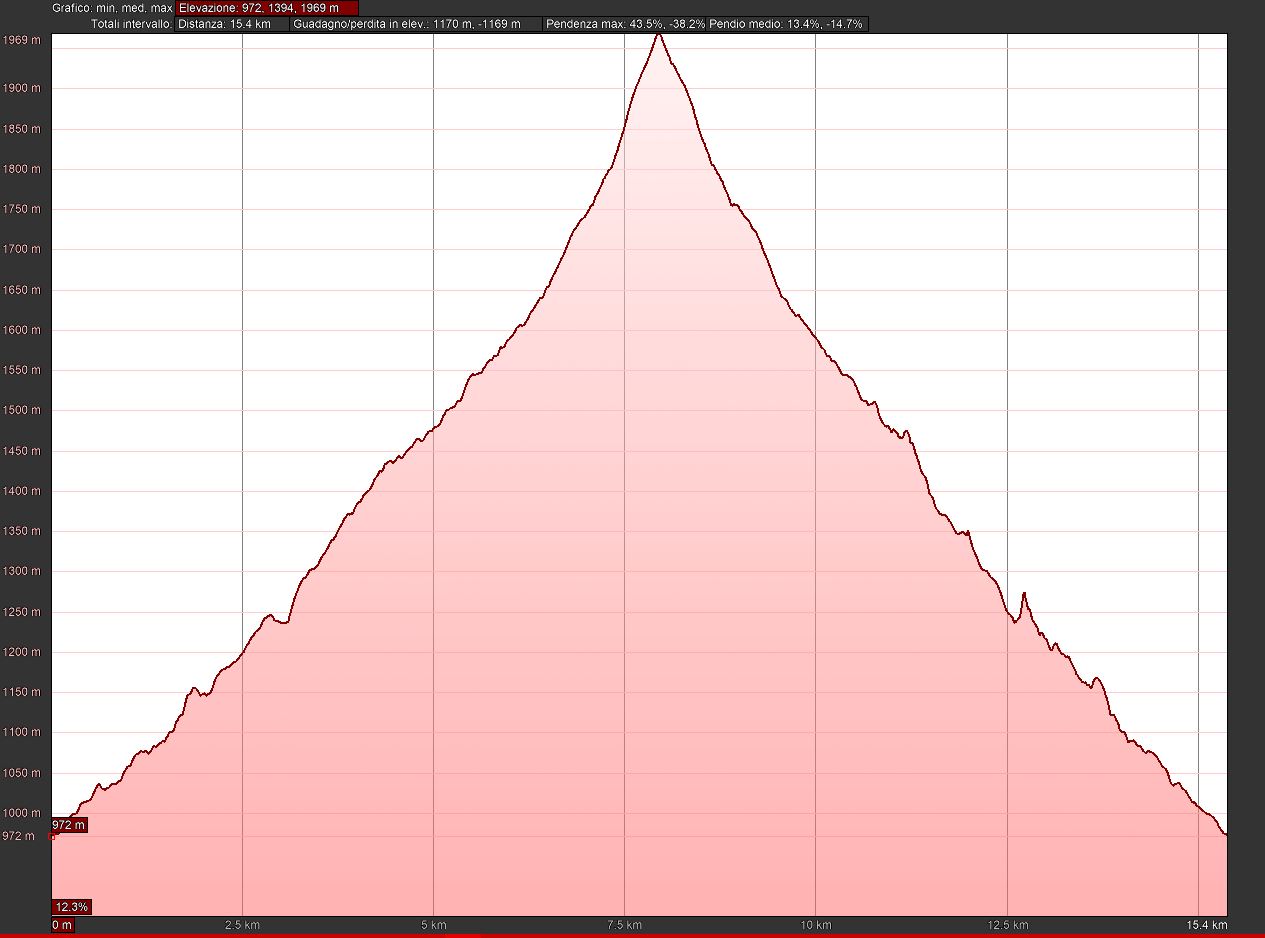Click the Guadagno/perdita in elev. readout
Screen dimensions: 1265x938
pyautogui.click(x=416, y=24)
